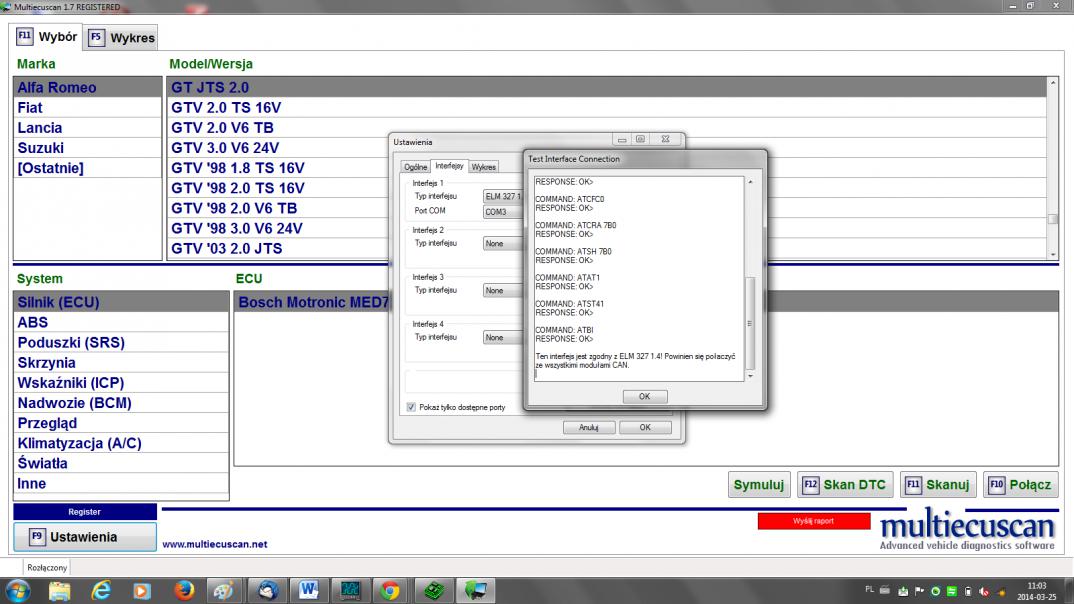
Task: Open the Thunderbird taskbar icon
Action: (x=267, y=590)
